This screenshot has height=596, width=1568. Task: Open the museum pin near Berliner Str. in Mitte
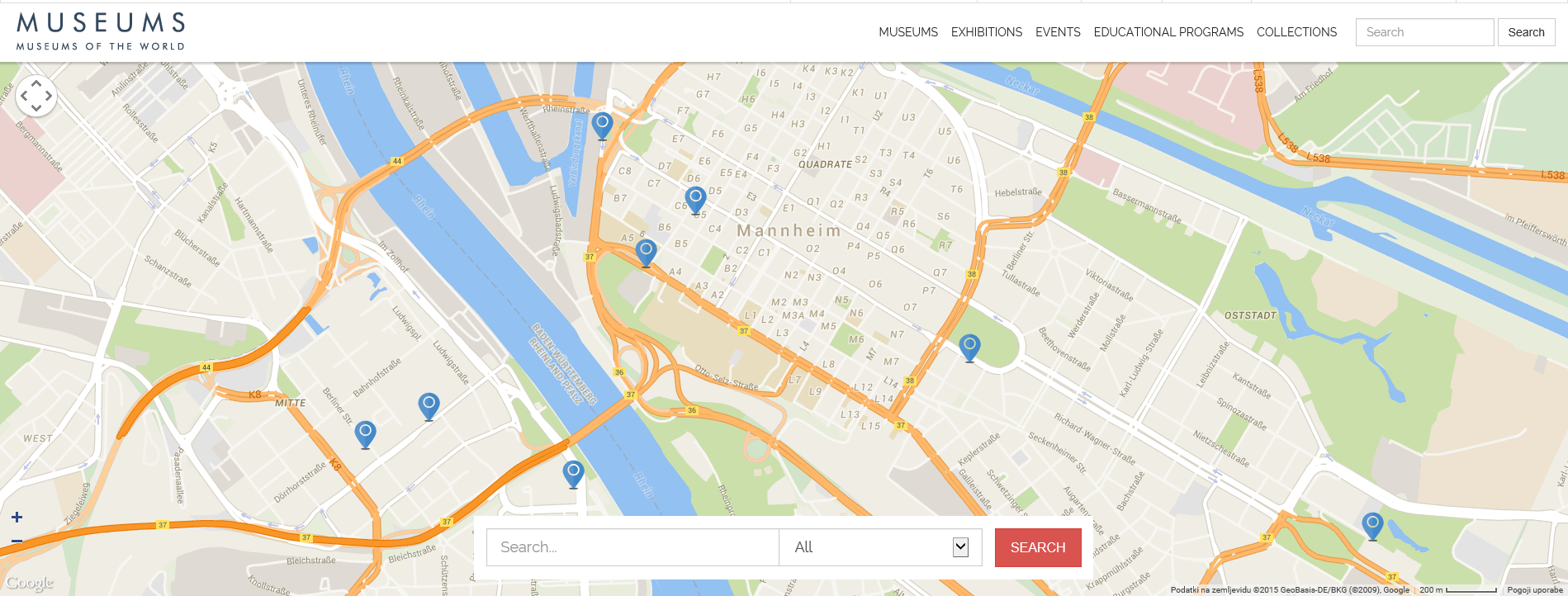point(365,433)
